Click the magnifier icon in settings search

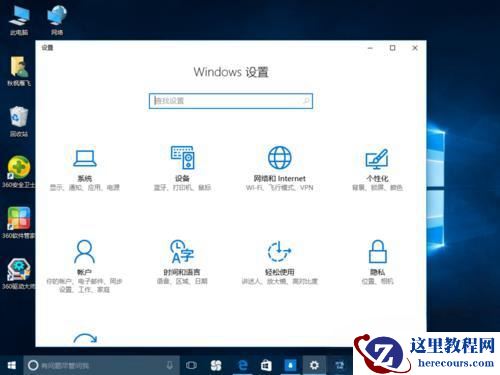306,101
